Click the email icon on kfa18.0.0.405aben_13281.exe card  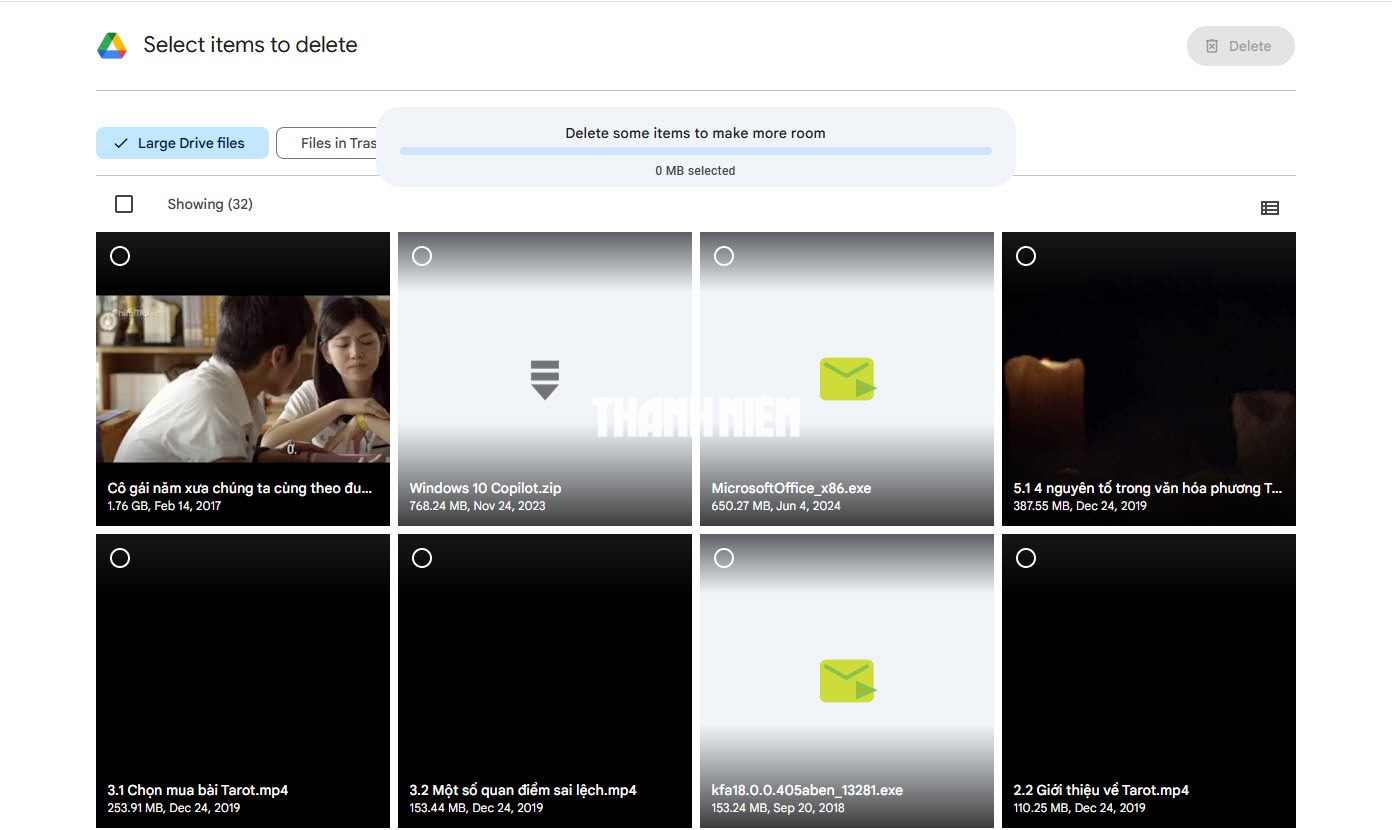(846, 680)
